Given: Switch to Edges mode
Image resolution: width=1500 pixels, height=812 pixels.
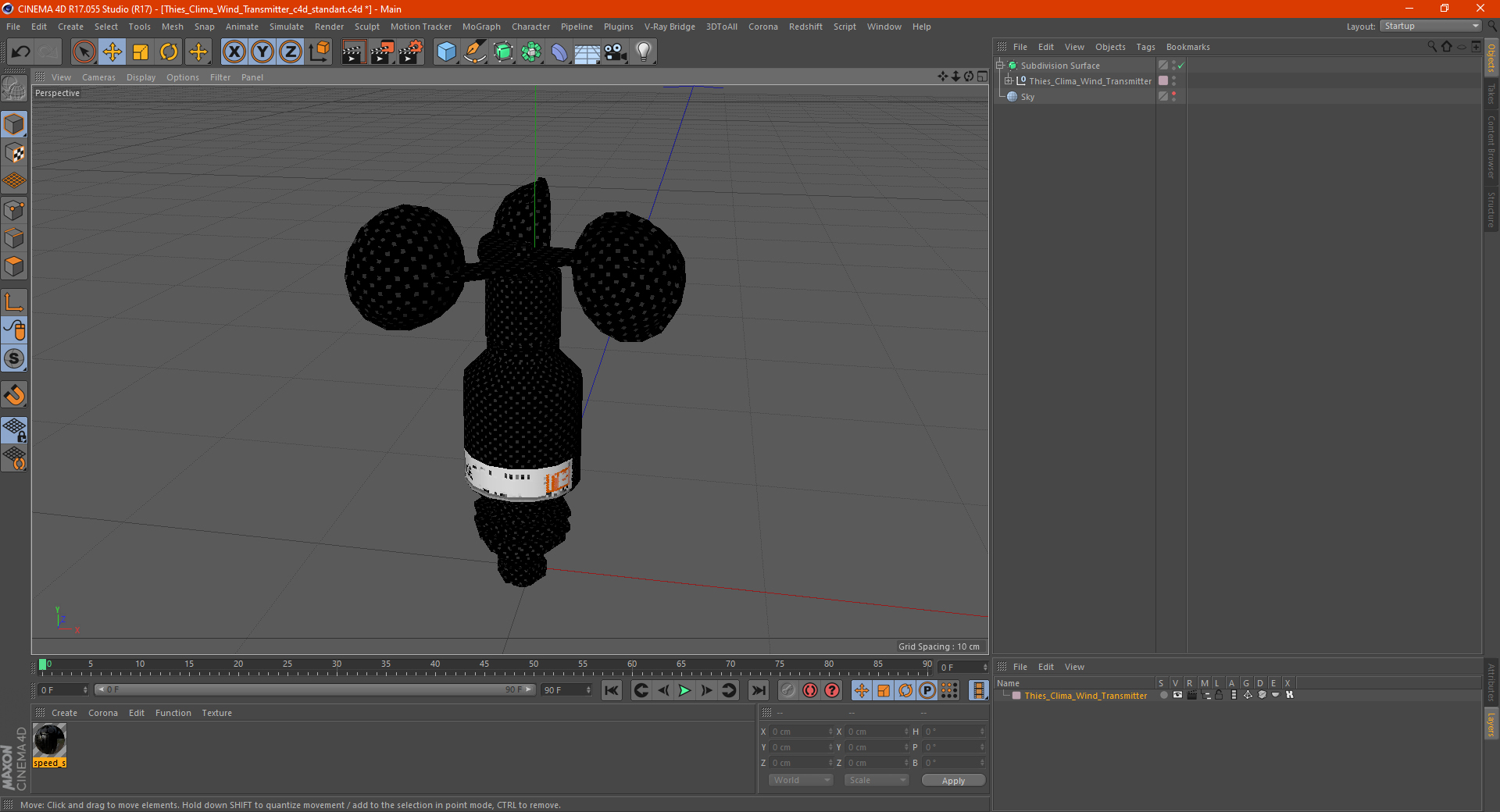Looking at the screenshot, I should [x=14, y=238].
